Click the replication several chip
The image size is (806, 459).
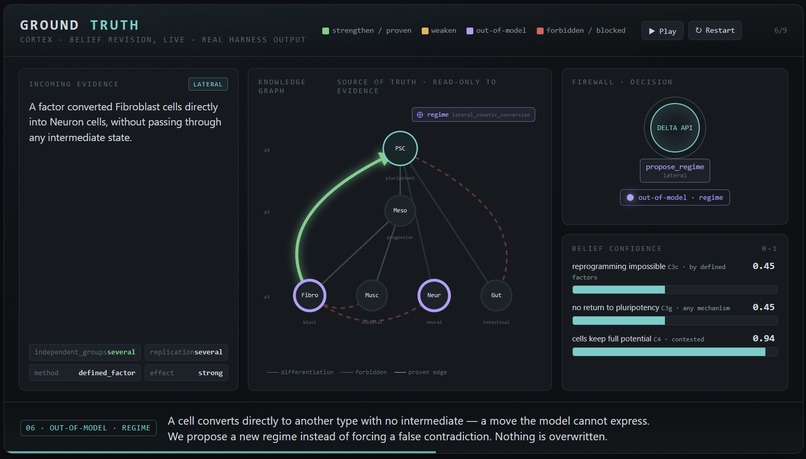(x=186, y=352)
